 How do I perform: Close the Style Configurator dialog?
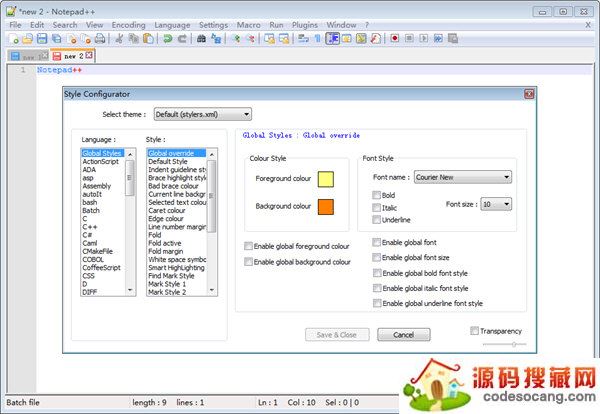point(529,94)
